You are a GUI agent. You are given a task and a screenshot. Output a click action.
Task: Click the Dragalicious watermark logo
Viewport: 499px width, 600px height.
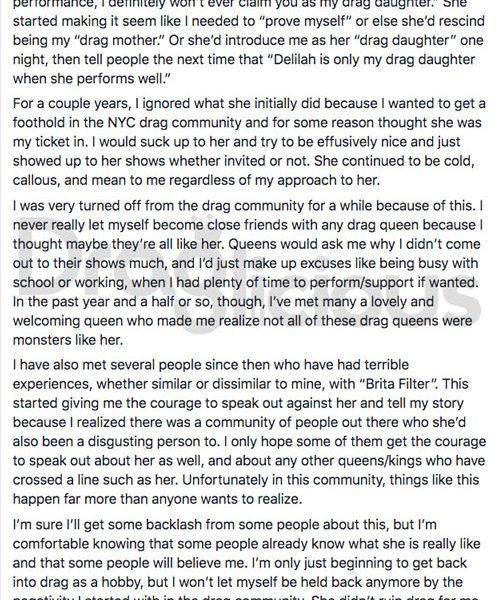249,274
